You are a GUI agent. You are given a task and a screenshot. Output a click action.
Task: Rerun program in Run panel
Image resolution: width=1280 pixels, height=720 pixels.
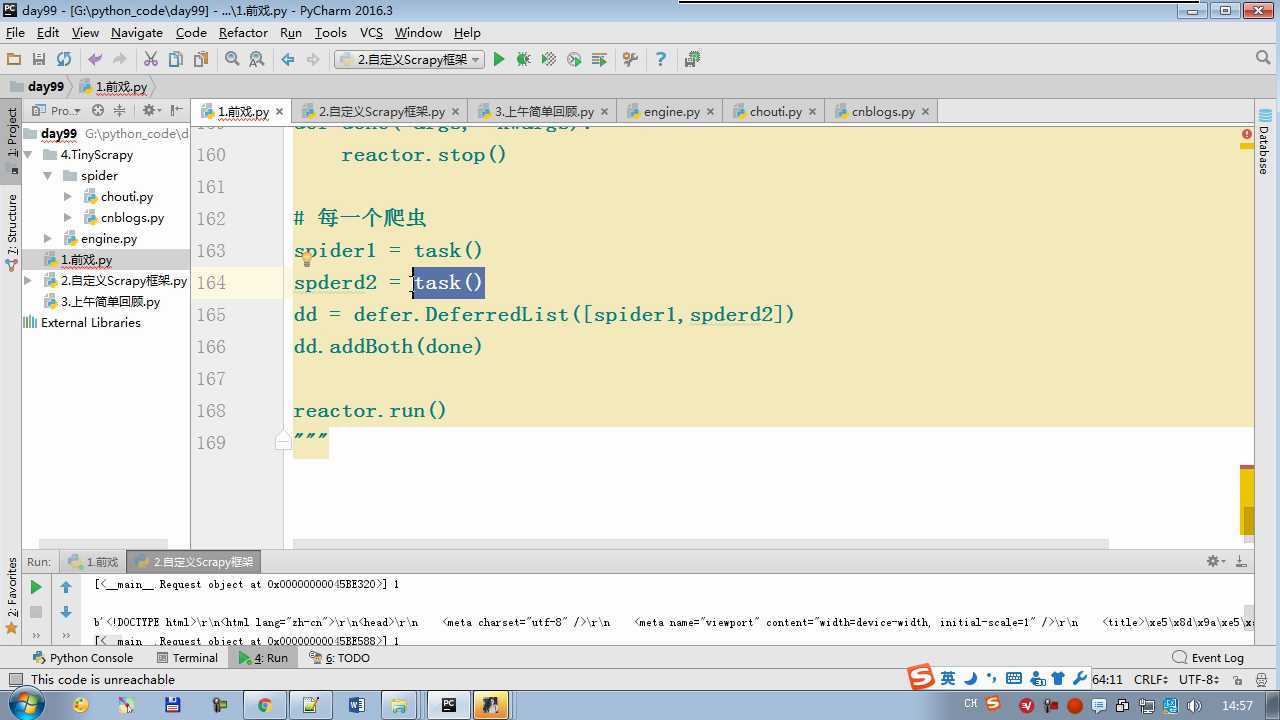[36, 587]
